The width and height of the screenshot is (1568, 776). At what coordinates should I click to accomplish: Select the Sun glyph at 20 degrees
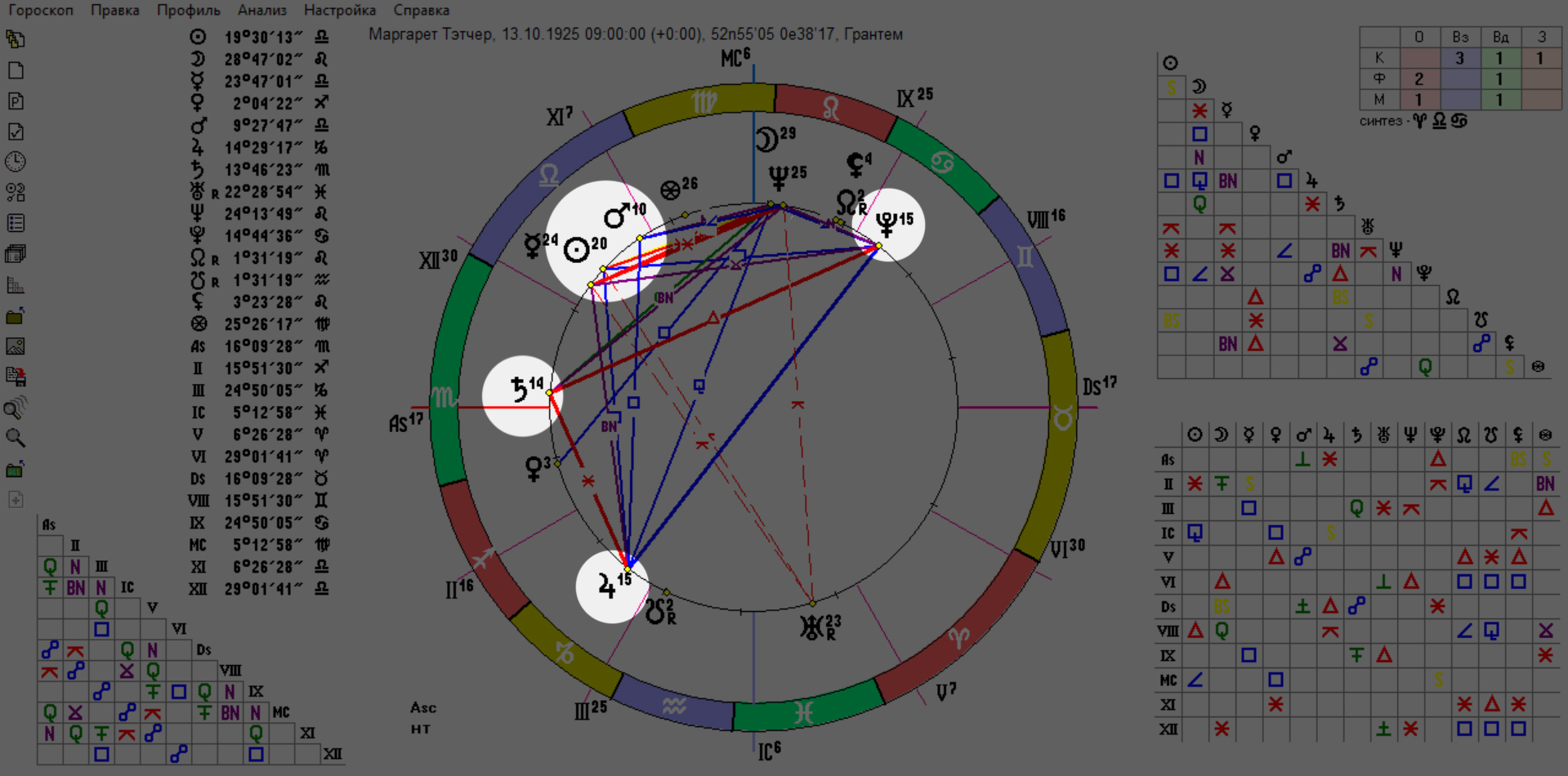[577, 250]
